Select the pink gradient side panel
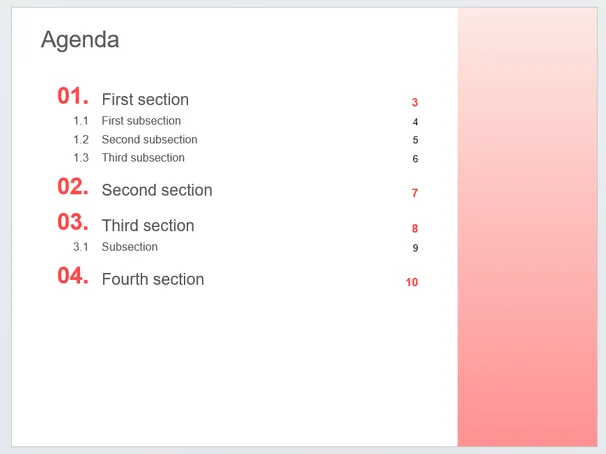Viewport: 606px width, 454px height. (528, 227)
